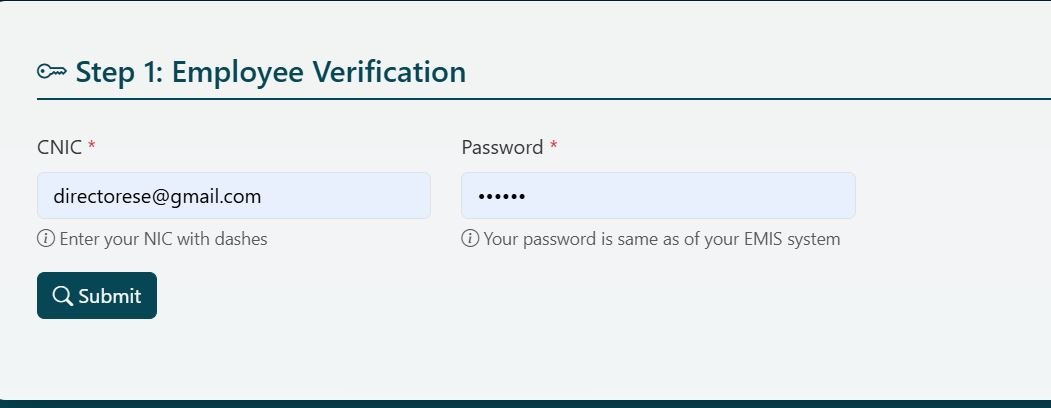The width and height of the screenshot is (1051, 408).
Task: Click the red asterisk next to Password
Action: (554, 147)
